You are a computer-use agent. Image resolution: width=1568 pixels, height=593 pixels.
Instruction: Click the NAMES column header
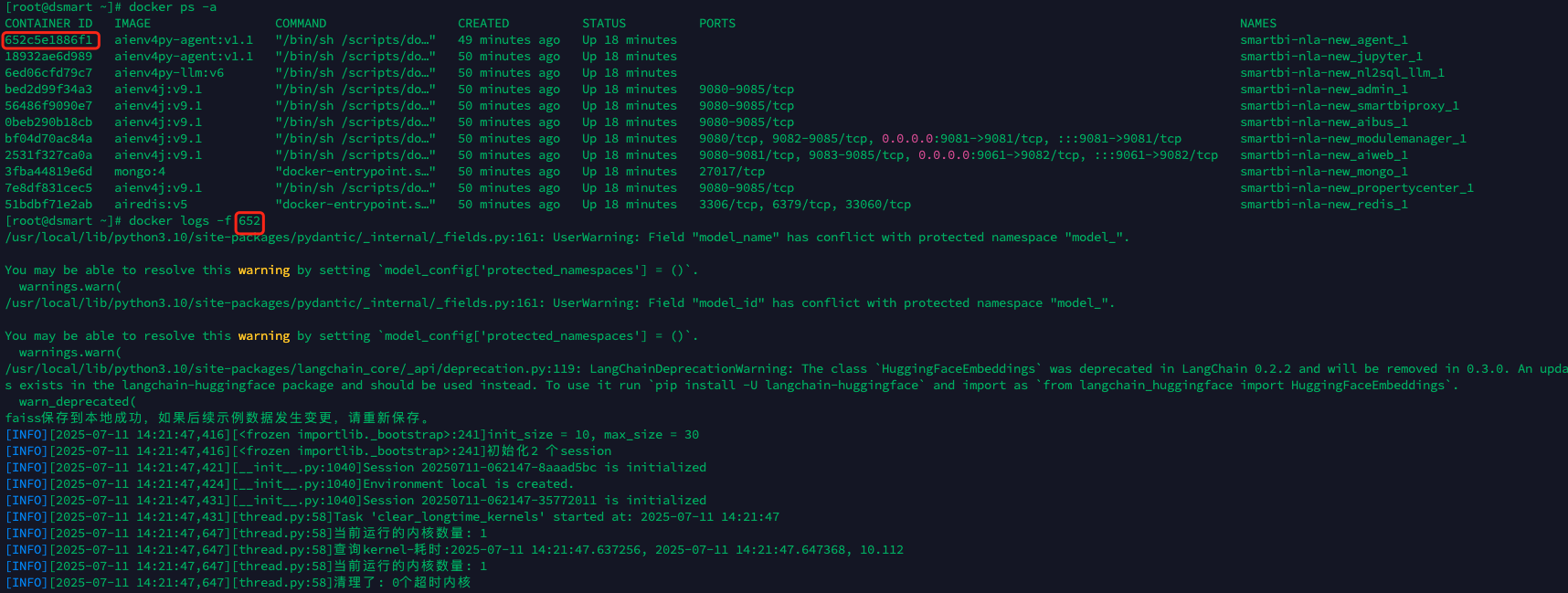coord(1258,24)
